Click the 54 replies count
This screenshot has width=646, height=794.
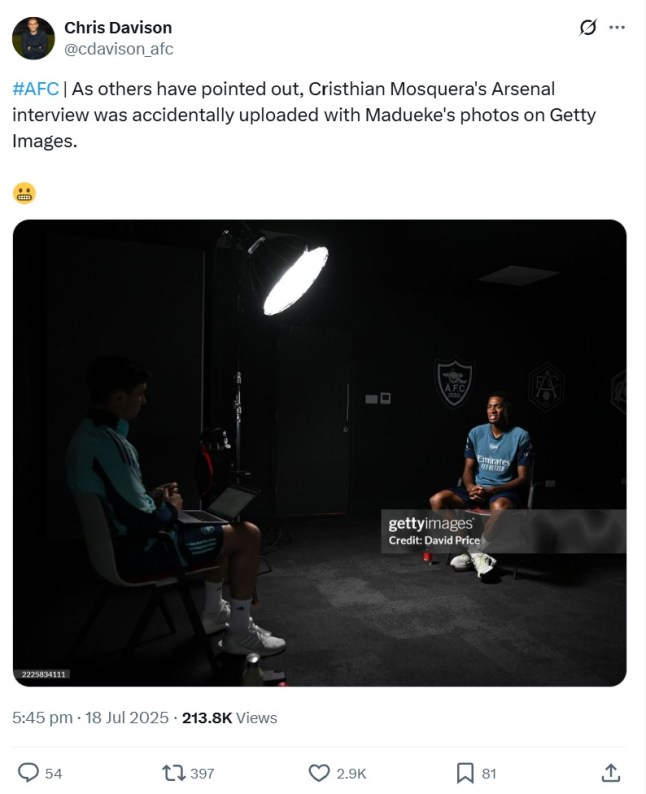54,773
